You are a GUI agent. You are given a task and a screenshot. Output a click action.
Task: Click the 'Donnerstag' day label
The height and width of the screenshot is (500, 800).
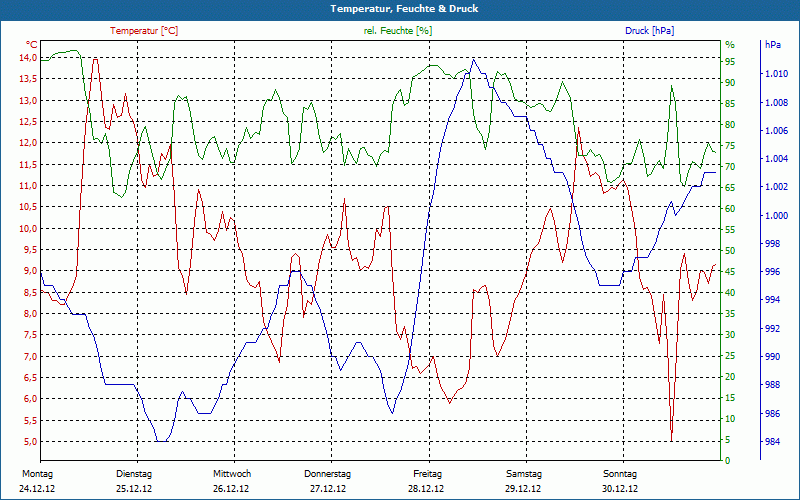click(328, 474)
